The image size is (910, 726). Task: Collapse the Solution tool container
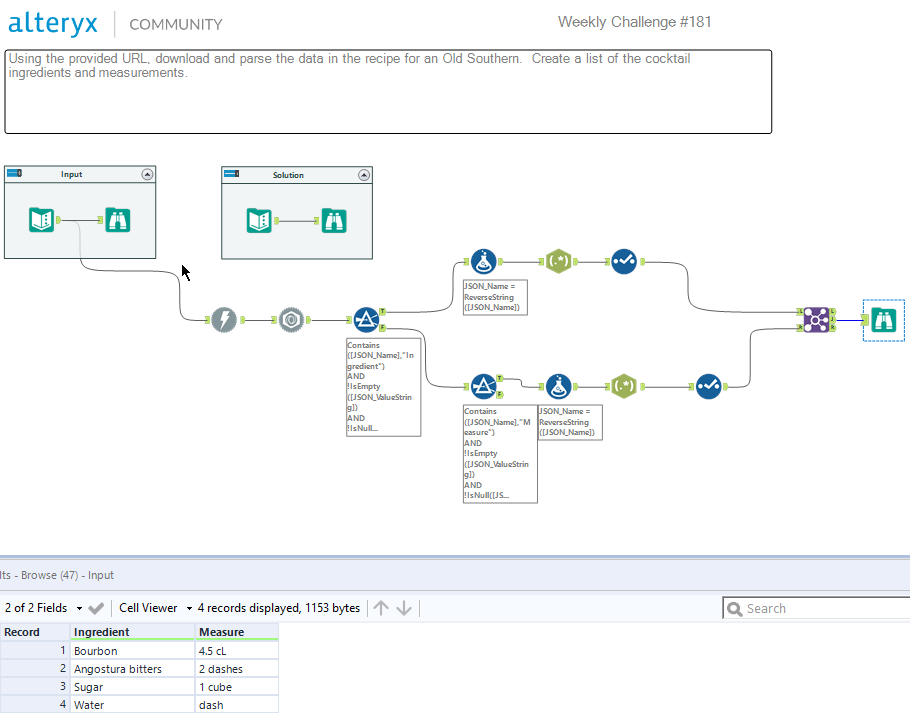point(364,175)
